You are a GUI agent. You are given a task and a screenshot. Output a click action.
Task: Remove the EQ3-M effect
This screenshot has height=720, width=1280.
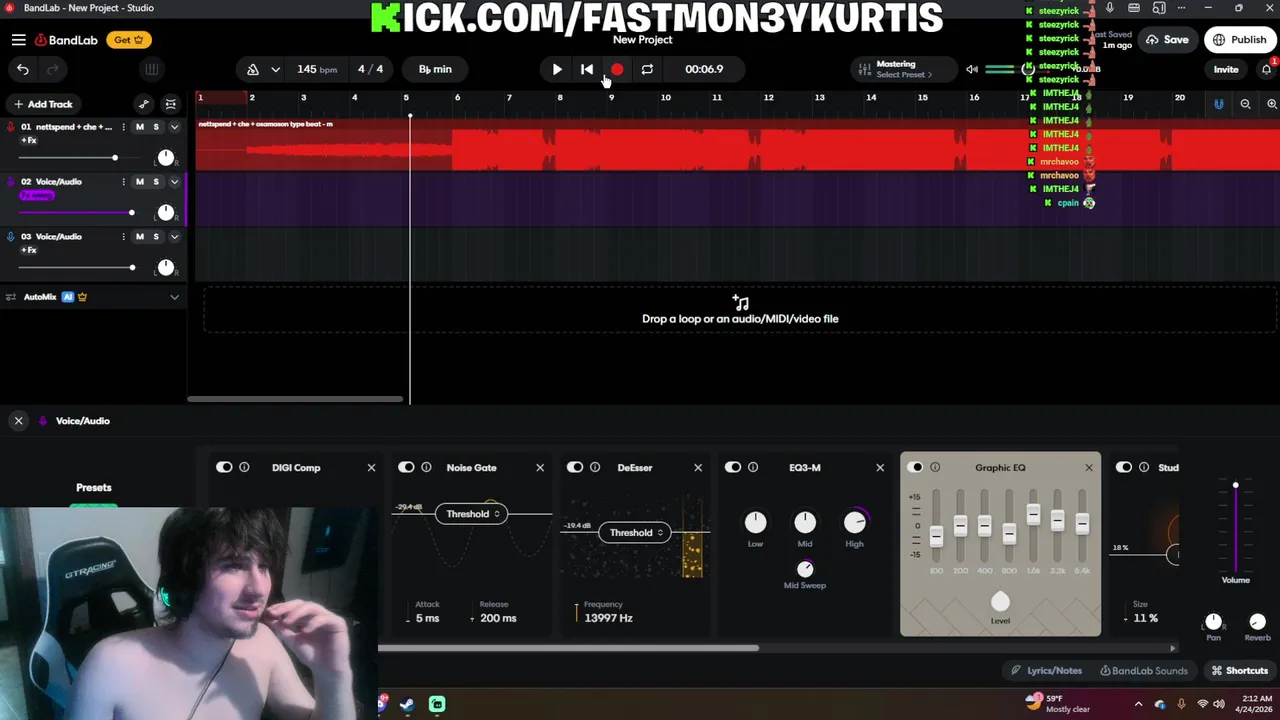coord(880,467)
